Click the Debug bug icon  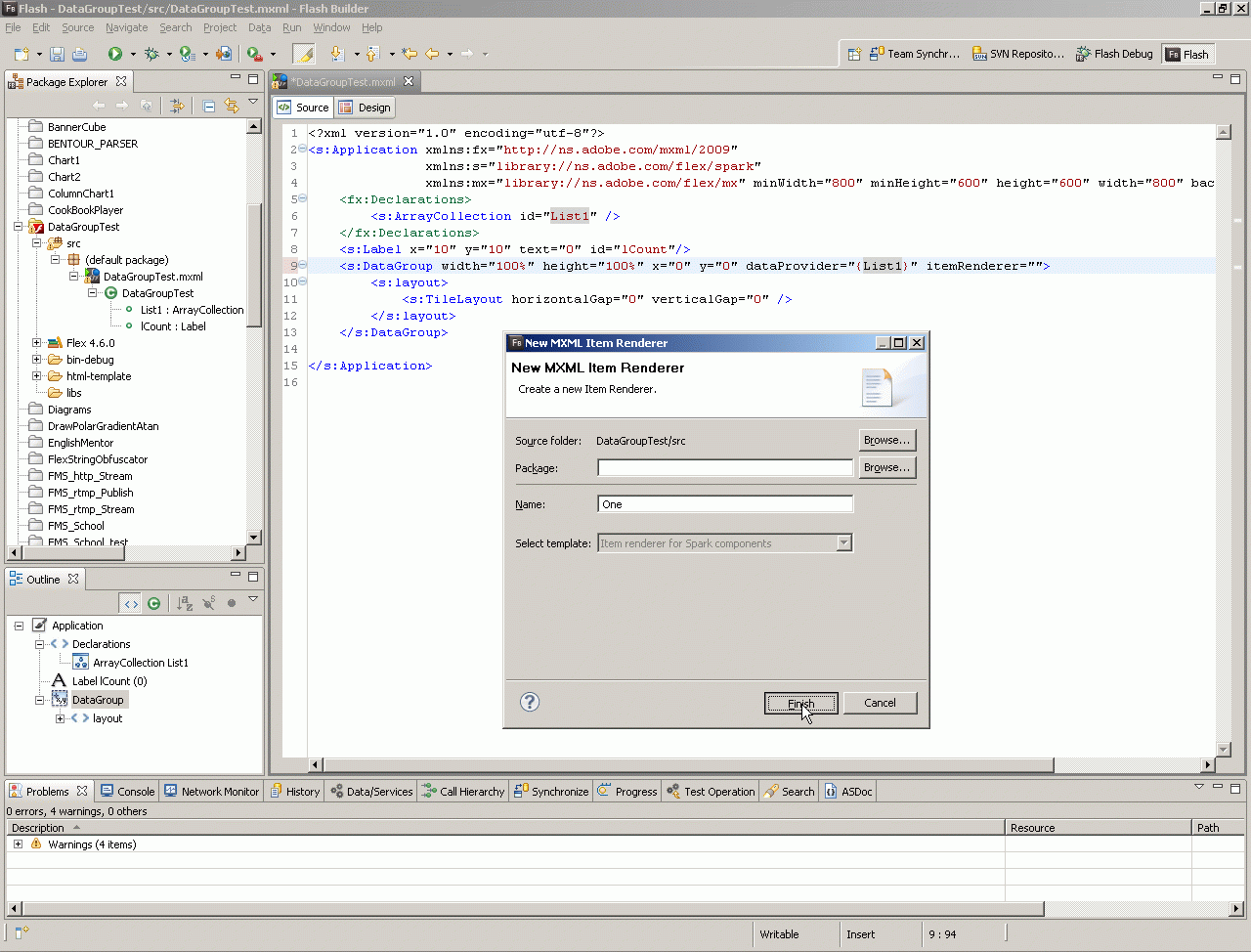151,54
